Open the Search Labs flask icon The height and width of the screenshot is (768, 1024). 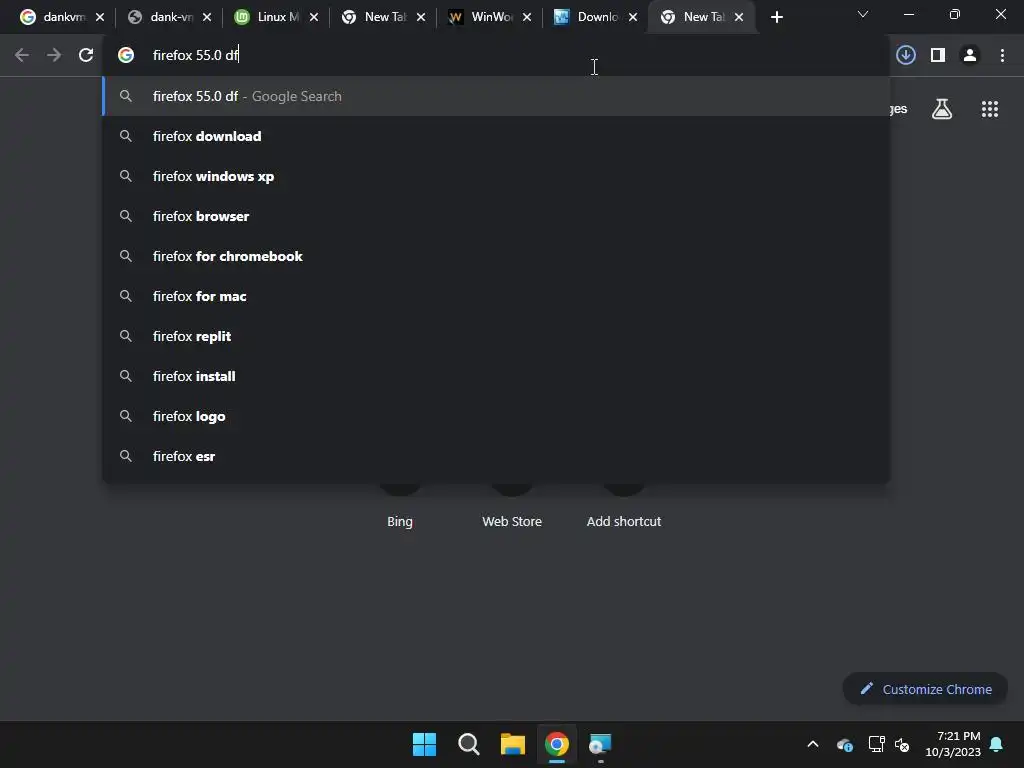point(941,109)
